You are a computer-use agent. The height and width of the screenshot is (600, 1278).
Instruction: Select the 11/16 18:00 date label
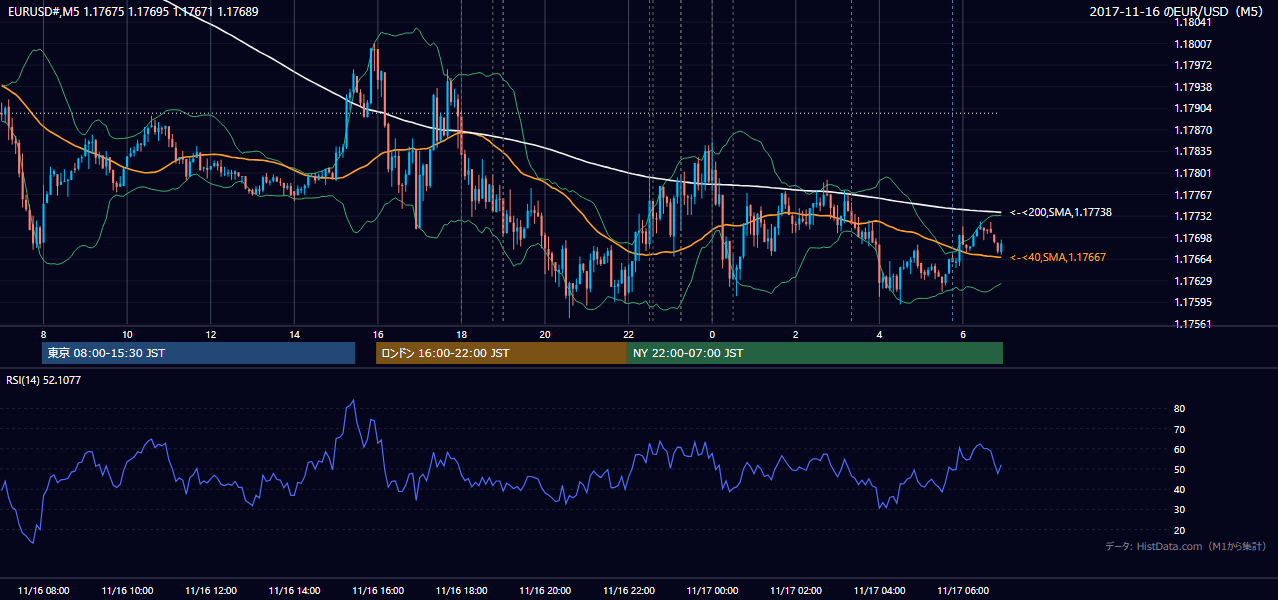pyautogui.click(x=461, y=590)
